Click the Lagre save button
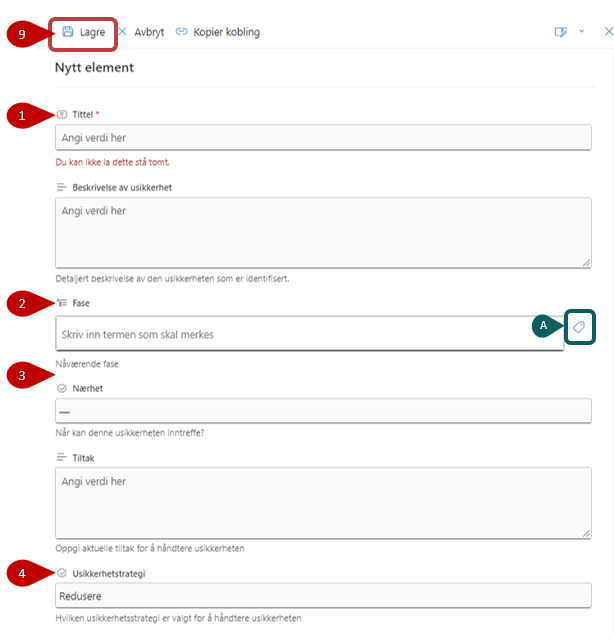Image resolution: width=614 pixels, height=643 pixels. tap(83, 32)
